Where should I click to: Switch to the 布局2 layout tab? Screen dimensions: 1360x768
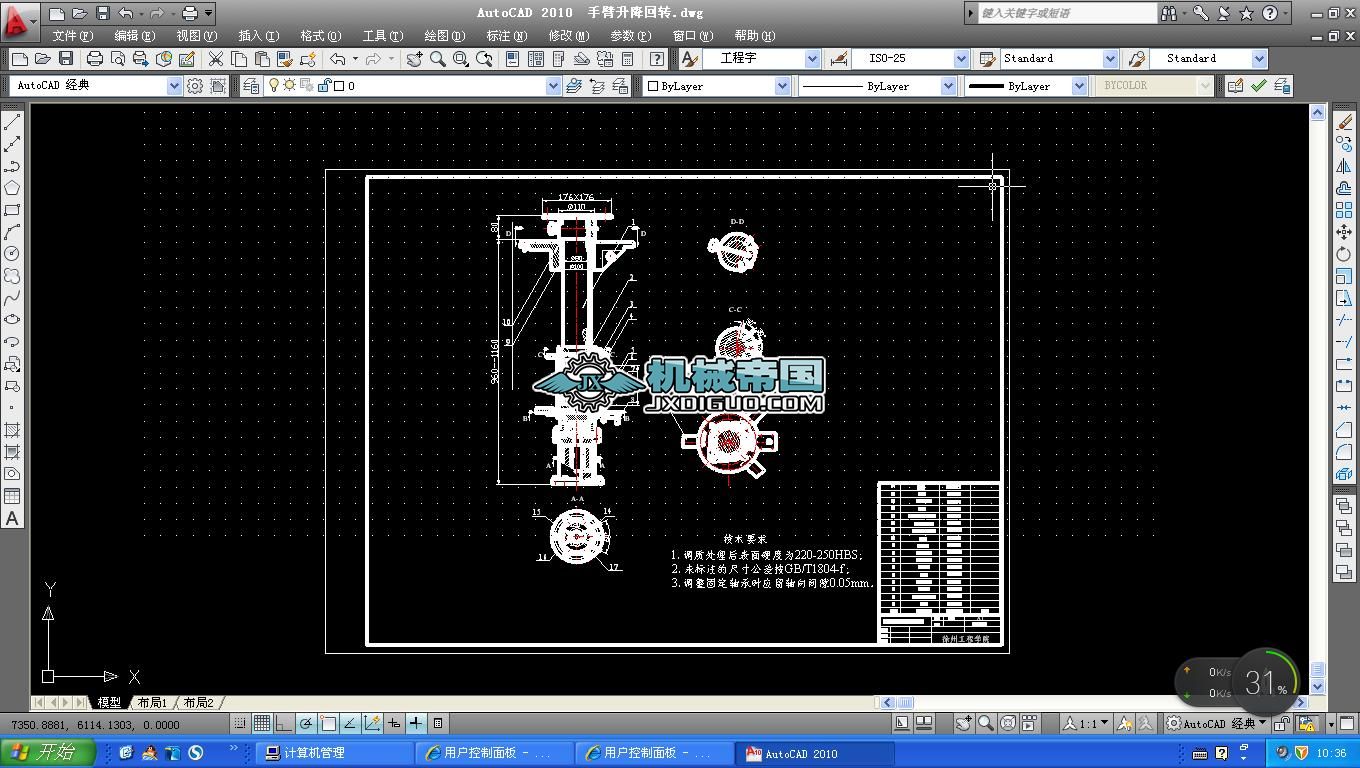pos(199,703)
